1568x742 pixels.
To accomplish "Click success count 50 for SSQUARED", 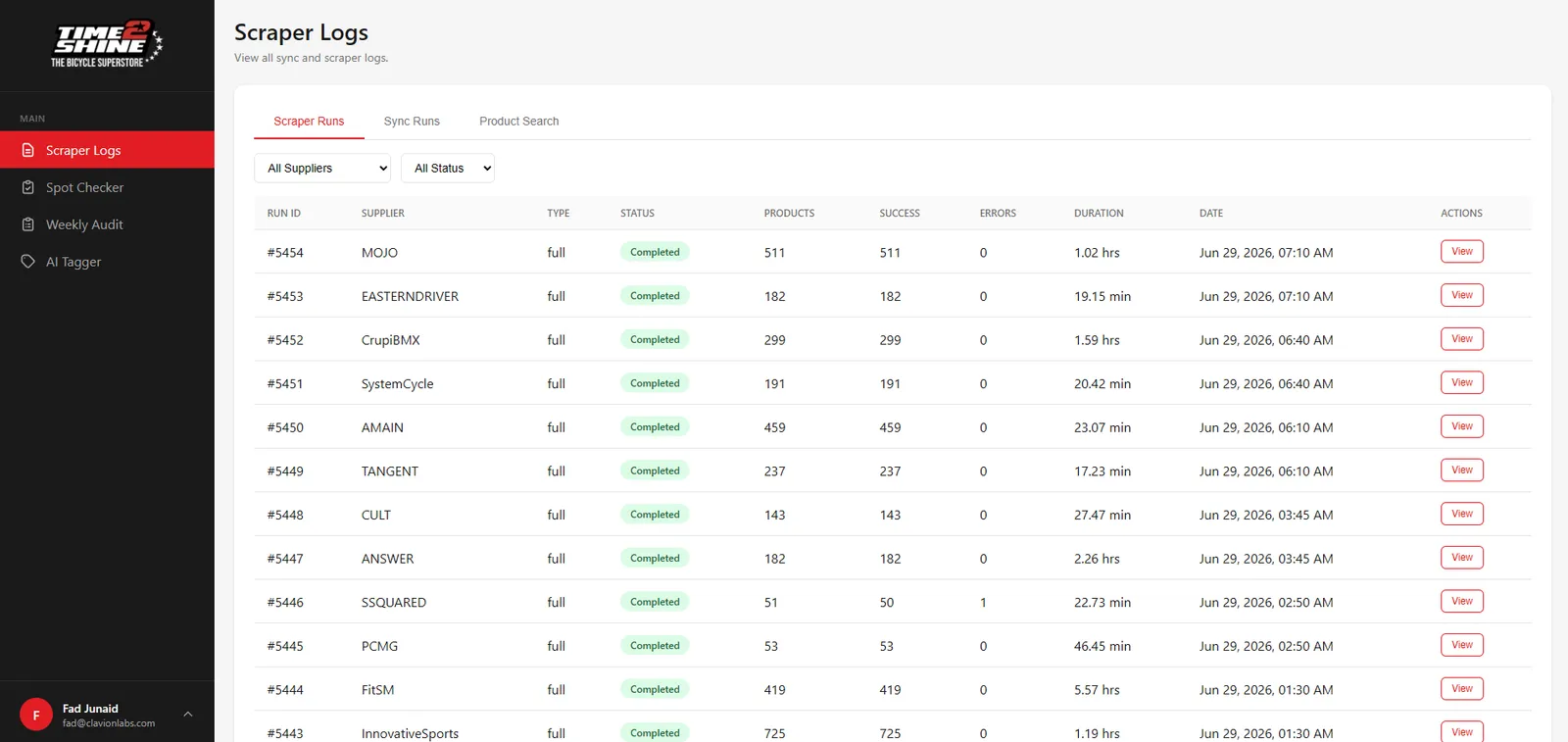I will 887,603.
